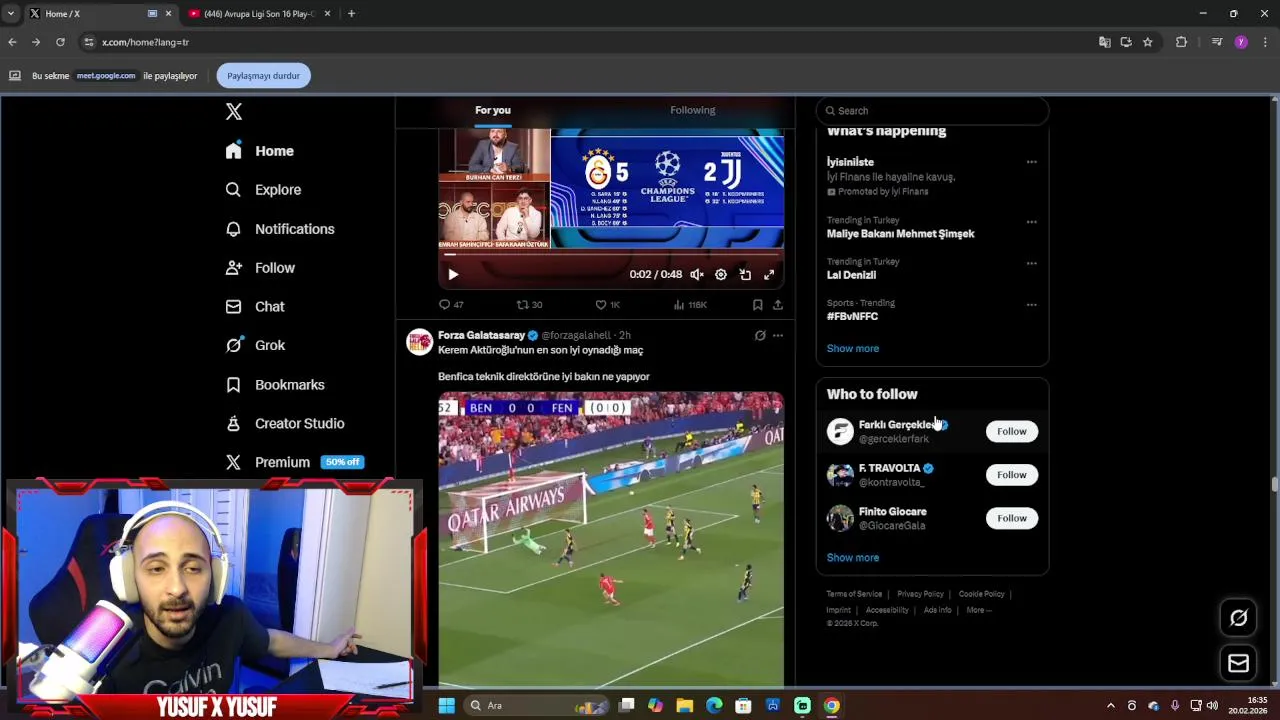View analytics showing 116K views
1280x720 pixels.
click(690, 305)
